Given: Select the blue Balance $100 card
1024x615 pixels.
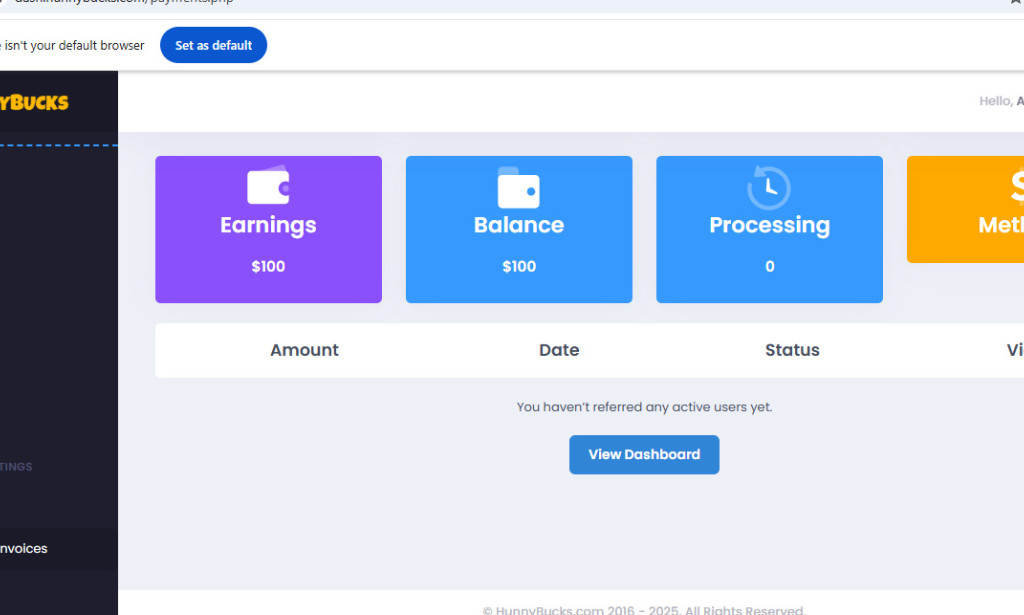Looking at the screenshot, I should click(518, 229).
